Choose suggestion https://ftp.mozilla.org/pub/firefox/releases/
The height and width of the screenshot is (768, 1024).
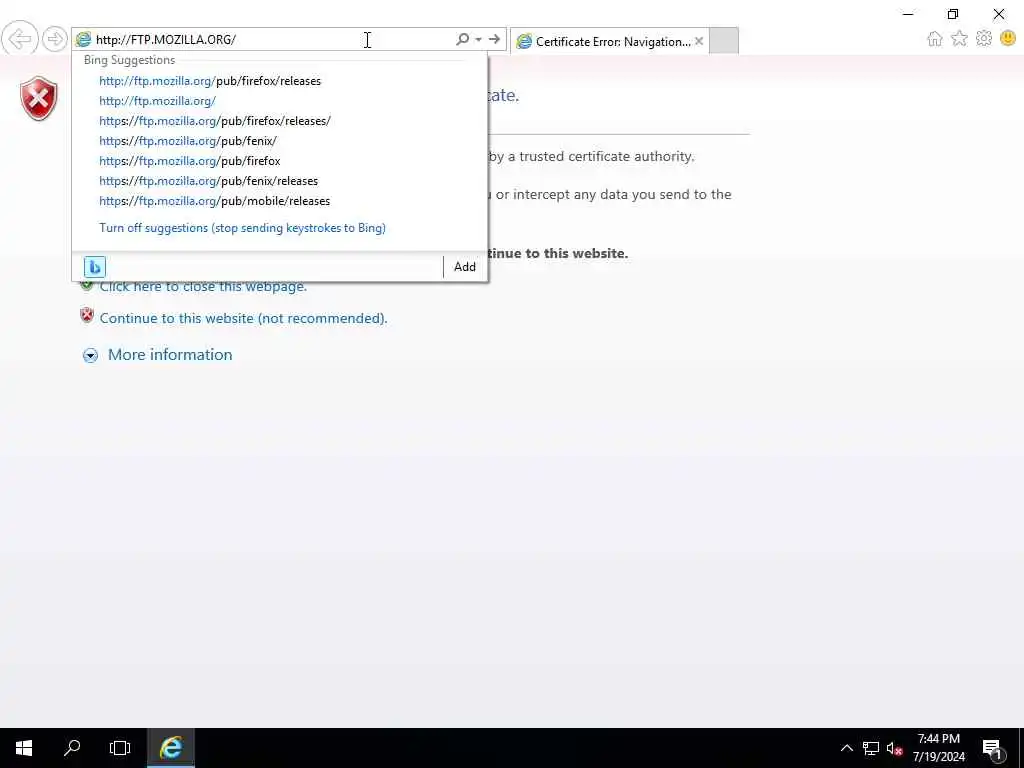click(215, 121)
